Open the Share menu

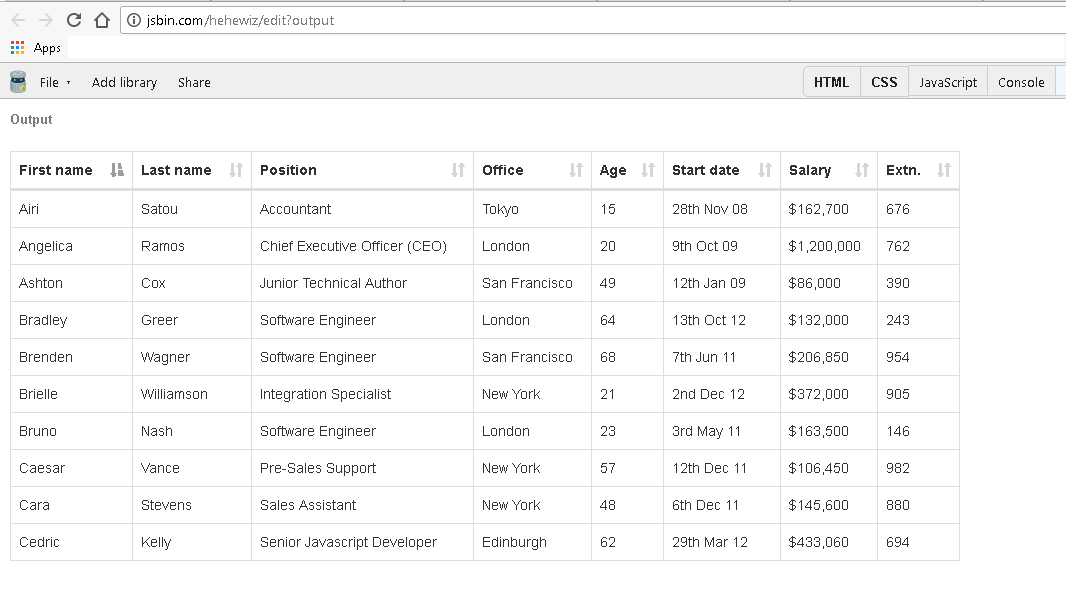194,82
